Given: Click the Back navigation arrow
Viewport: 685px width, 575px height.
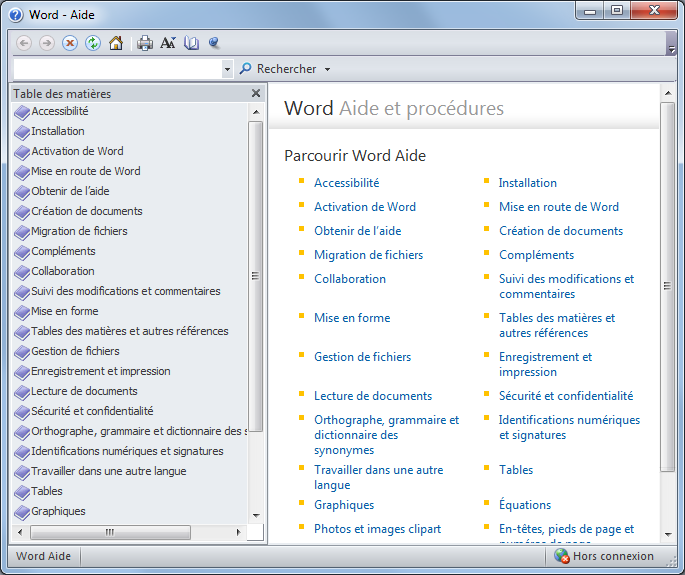Looking at the screenshot, I should [x=24, y=43].
